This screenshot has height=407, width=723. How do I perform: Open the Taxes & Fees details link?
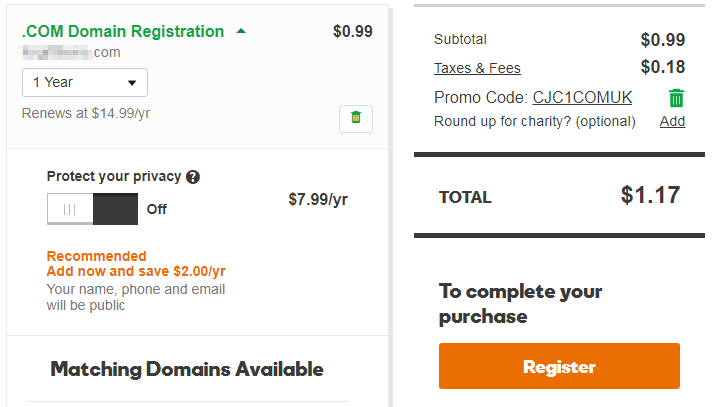pos(477,68)
